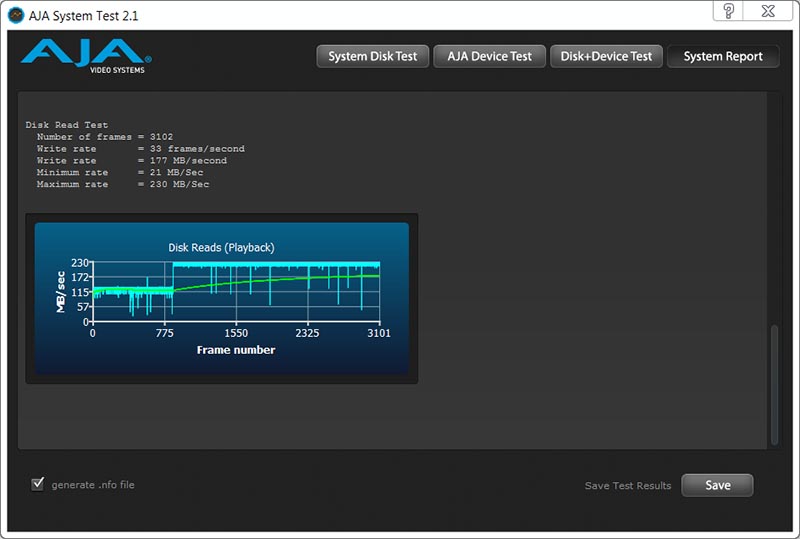Screen dimensions: 800x539
Task: Click the Disk Reads (Playback) graph
Action: [221, 299]
